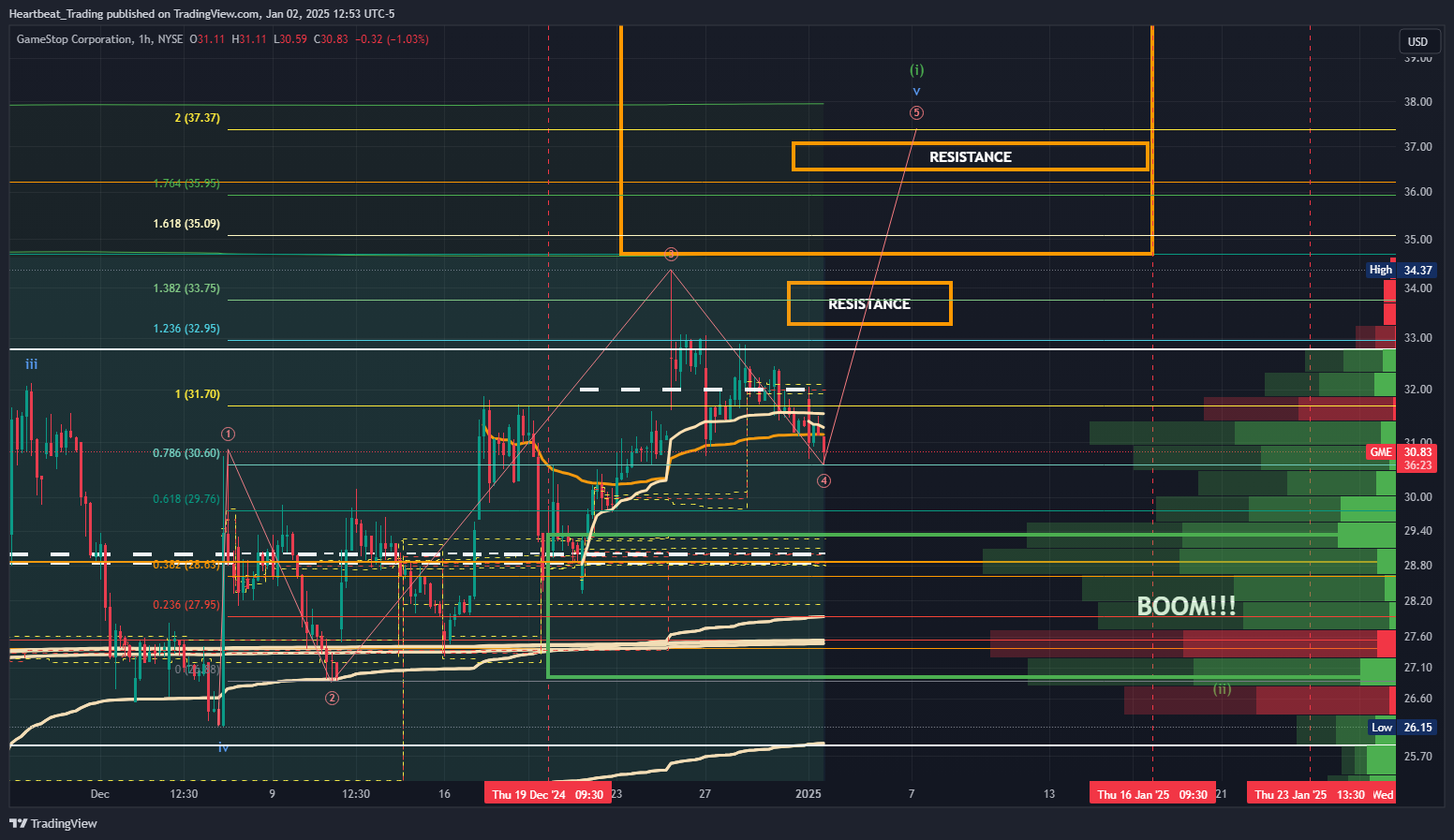Click the 1.618 (35.09) Fibonacci level label

click(x=186, y=224)
